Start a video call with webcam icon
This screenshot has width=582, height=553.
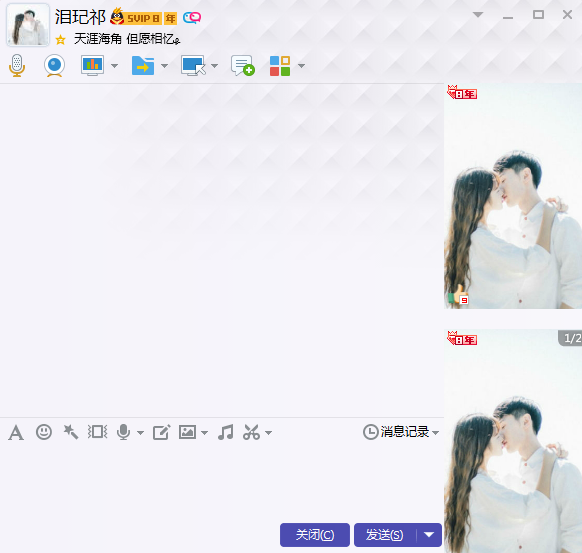[x=55, y=66]
